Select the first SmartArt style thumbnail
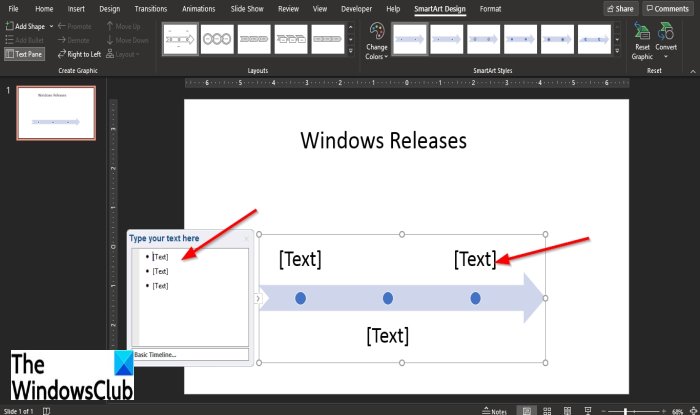The image size is (700, 415). coord(410,39)
